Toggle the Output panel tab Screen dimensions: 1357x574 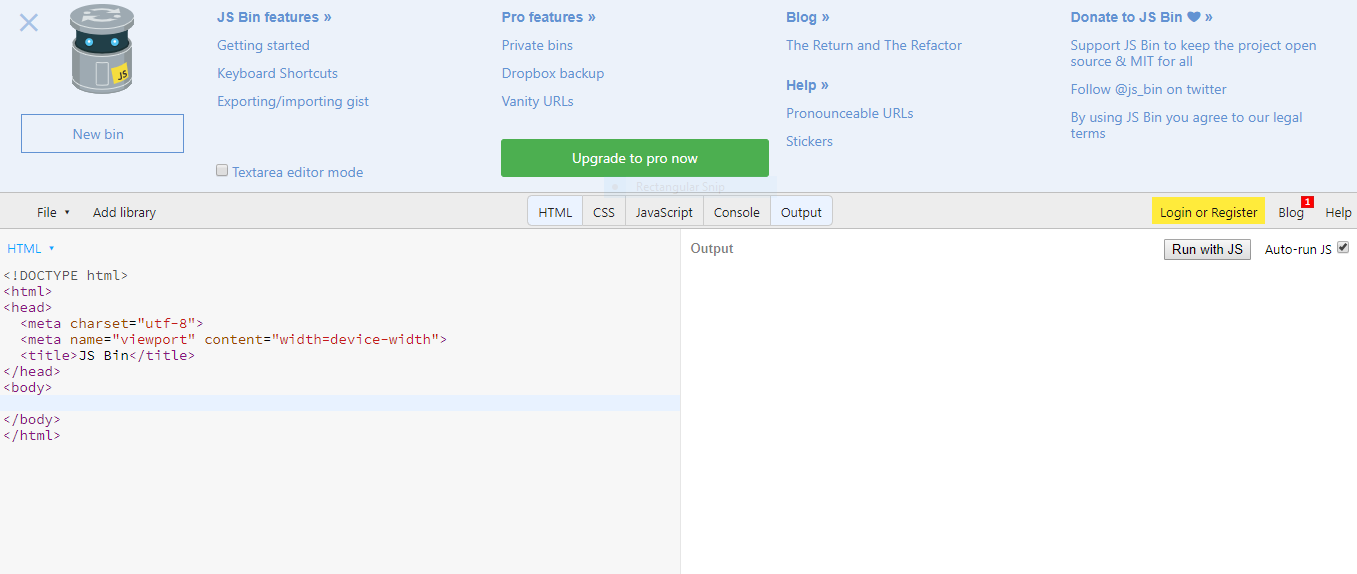click(801, 212)
